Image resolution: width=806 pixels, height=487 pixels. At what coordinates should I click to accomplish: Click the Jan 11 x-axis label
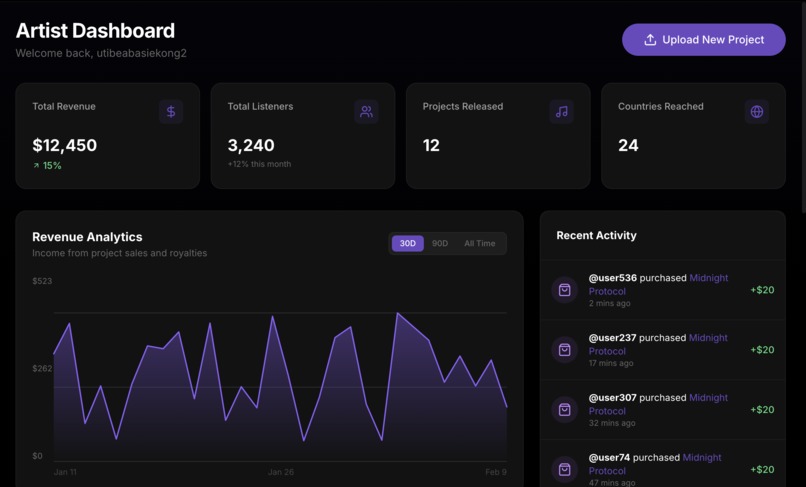click(x=65, y=472)
